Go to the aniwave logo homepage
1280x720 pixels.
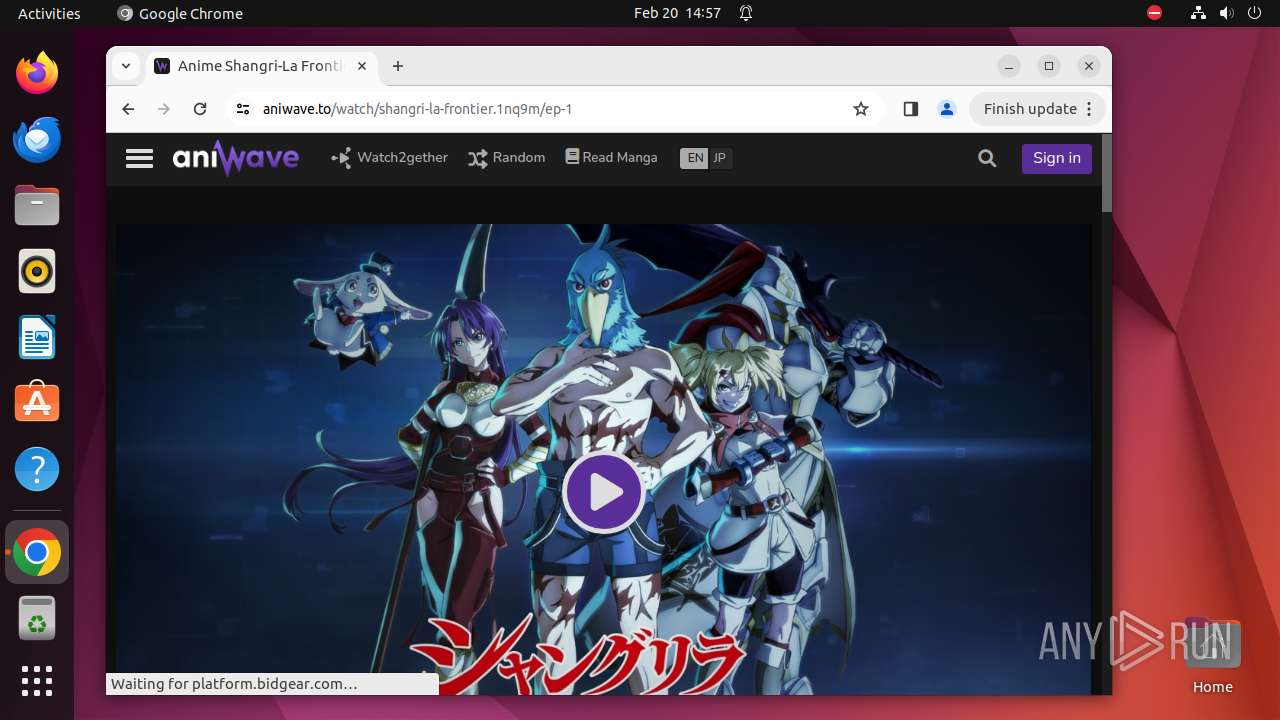(x=235, y=158)
